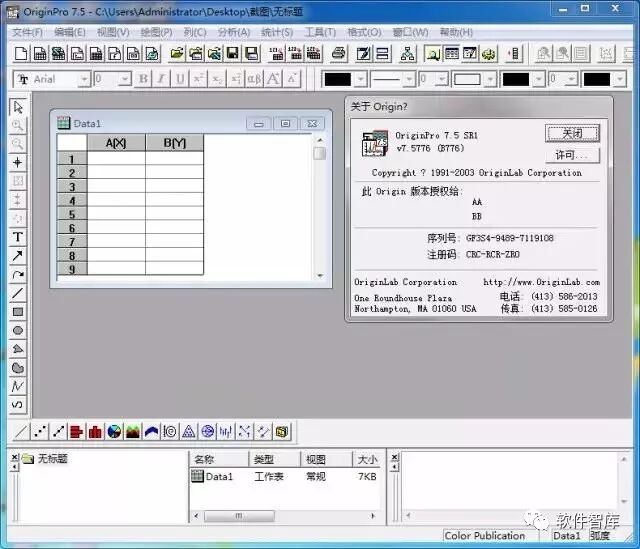Click the Pie chart plot icon
Image resolution: width=640 pixels, height=549 pixels.
pyautogui.click(x=114, y=431)
